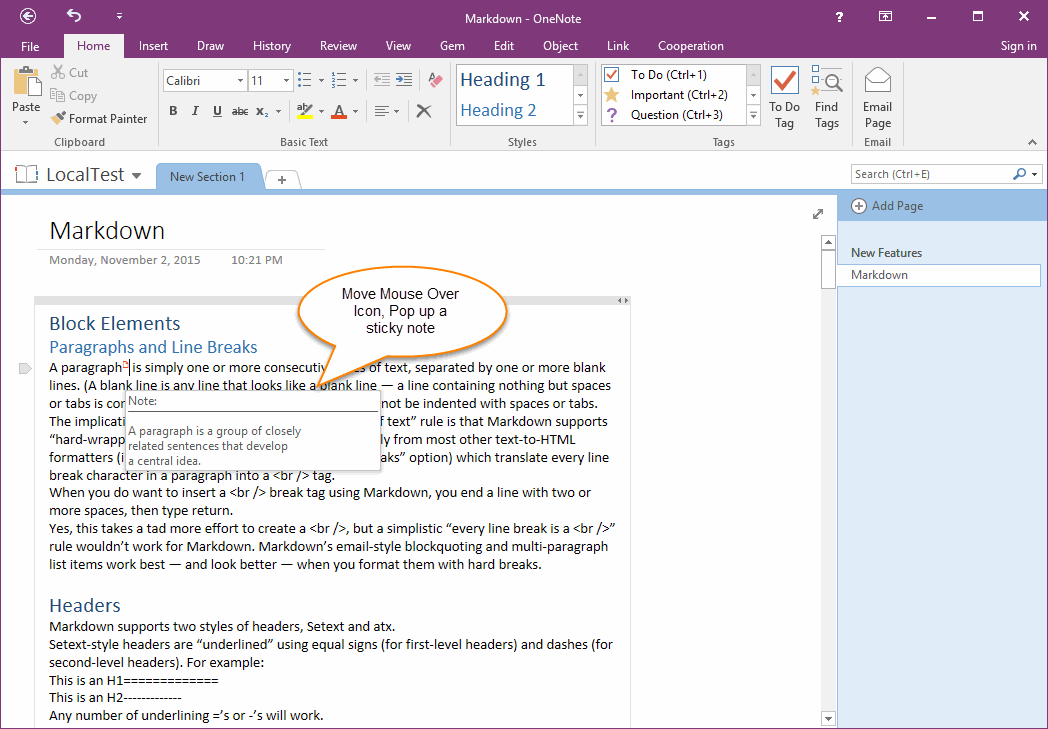The width and height of the screenshot is (1048, 729).
Task: Expand the subscript/superscript arrow
Action: pos(279,112)
